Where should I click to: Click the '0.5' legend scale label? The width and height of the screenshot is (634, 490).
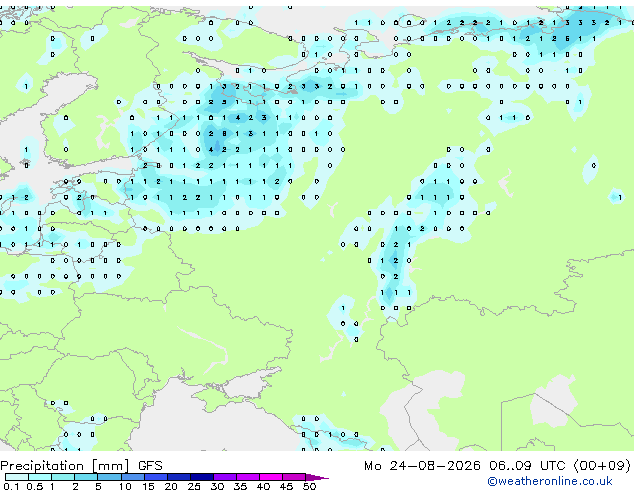click(x=35, y=486)
